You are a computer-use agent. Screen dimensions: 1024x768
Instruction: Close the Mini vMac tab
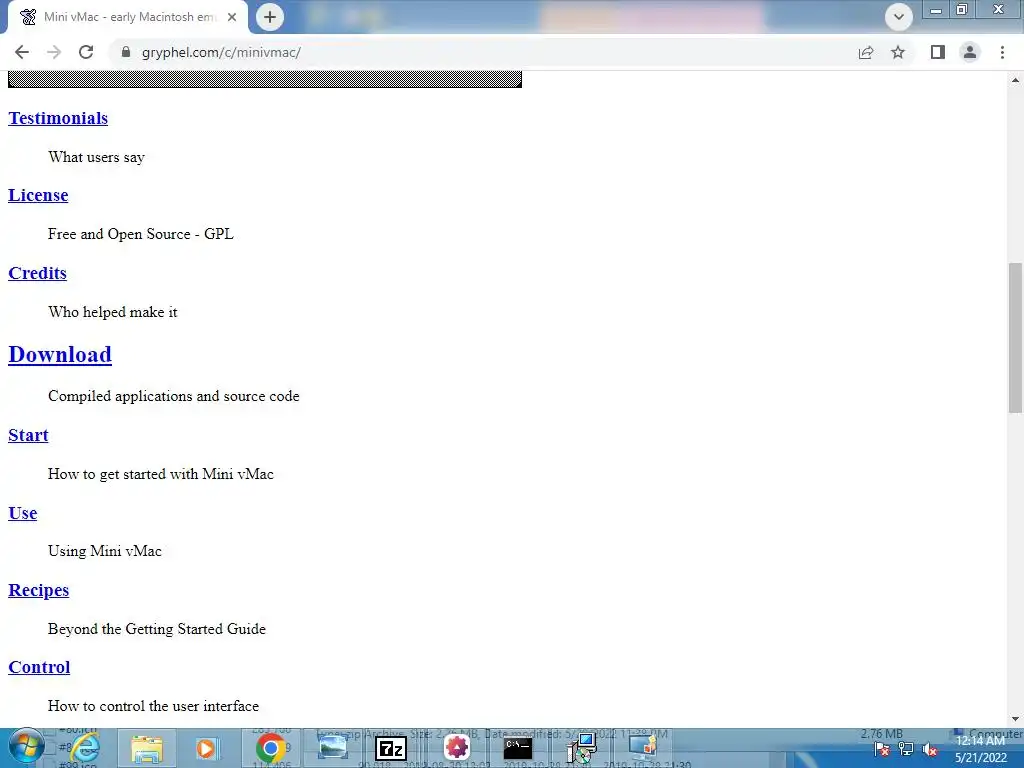click(232, 17)
